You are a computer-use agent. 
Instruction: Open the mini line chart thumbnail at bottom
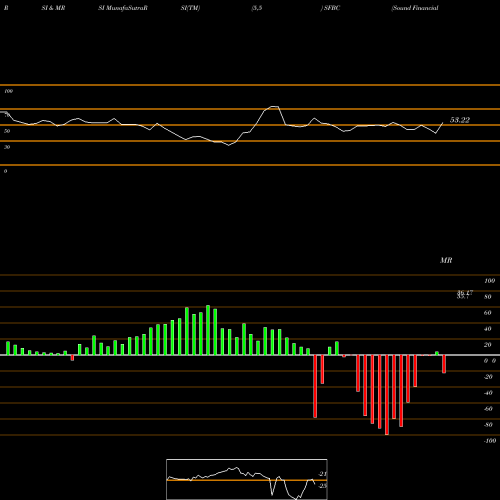[247, 479]
